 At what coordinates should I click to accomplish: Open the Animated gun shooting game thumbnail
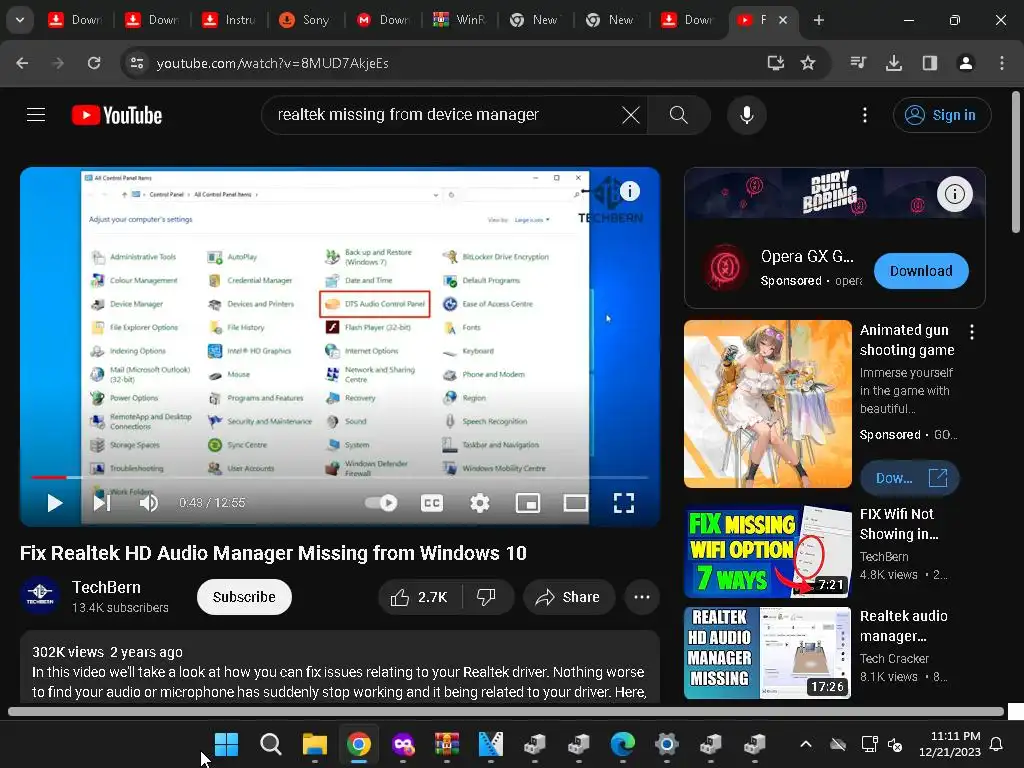click(x=767, y=404)
